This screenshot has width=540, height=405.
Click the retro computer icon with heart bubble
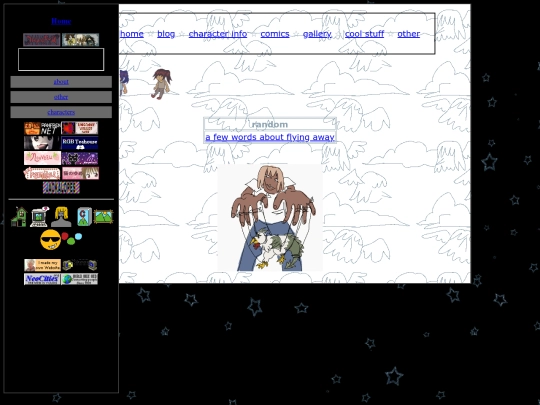39,217
